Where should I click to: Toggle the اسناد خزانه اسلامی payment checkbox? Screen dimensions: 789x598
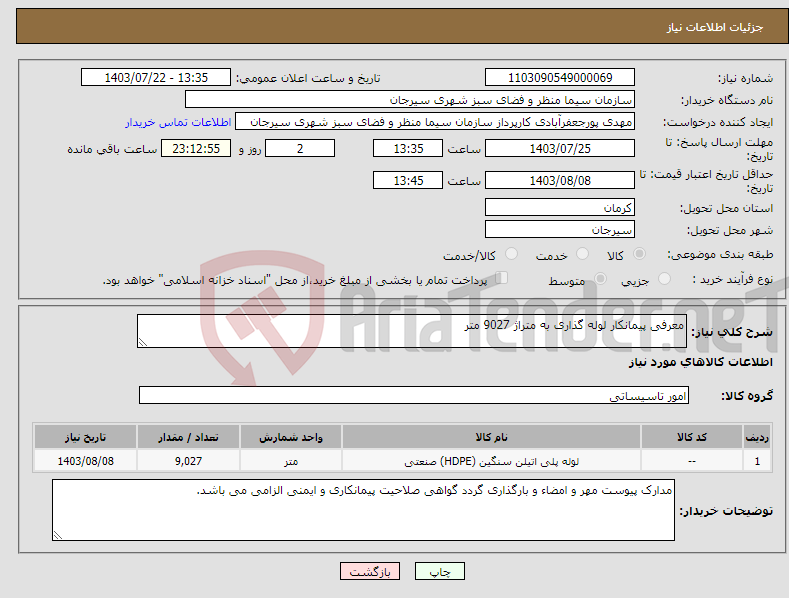click(501, 277)
